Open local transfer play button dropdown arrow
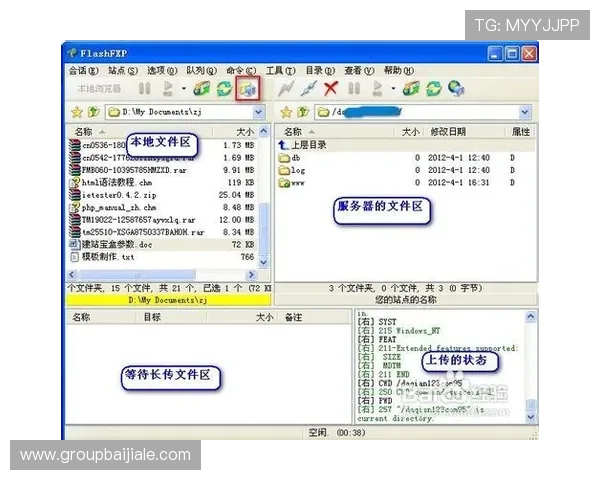The height and width of the screenshot is (480, 600). [x=184, y=88]
